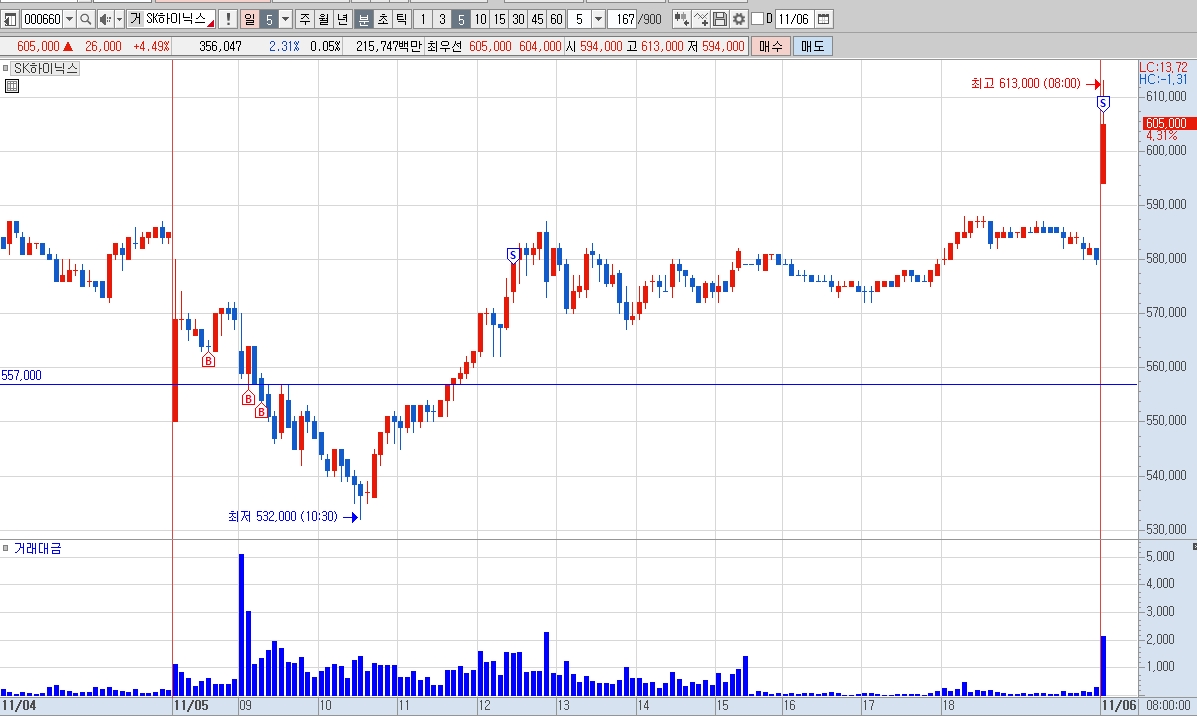Click the B buy marker just below 557,000 line

coord(248,398)
